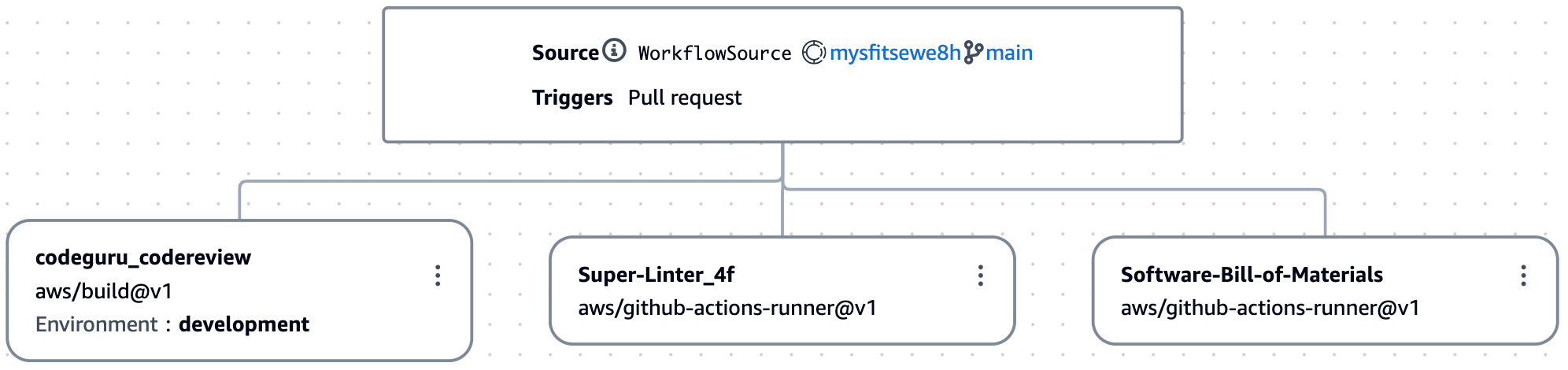Open the mysfitsewe8h repository link
1568x370 pixels.
[x=895, y=53]
